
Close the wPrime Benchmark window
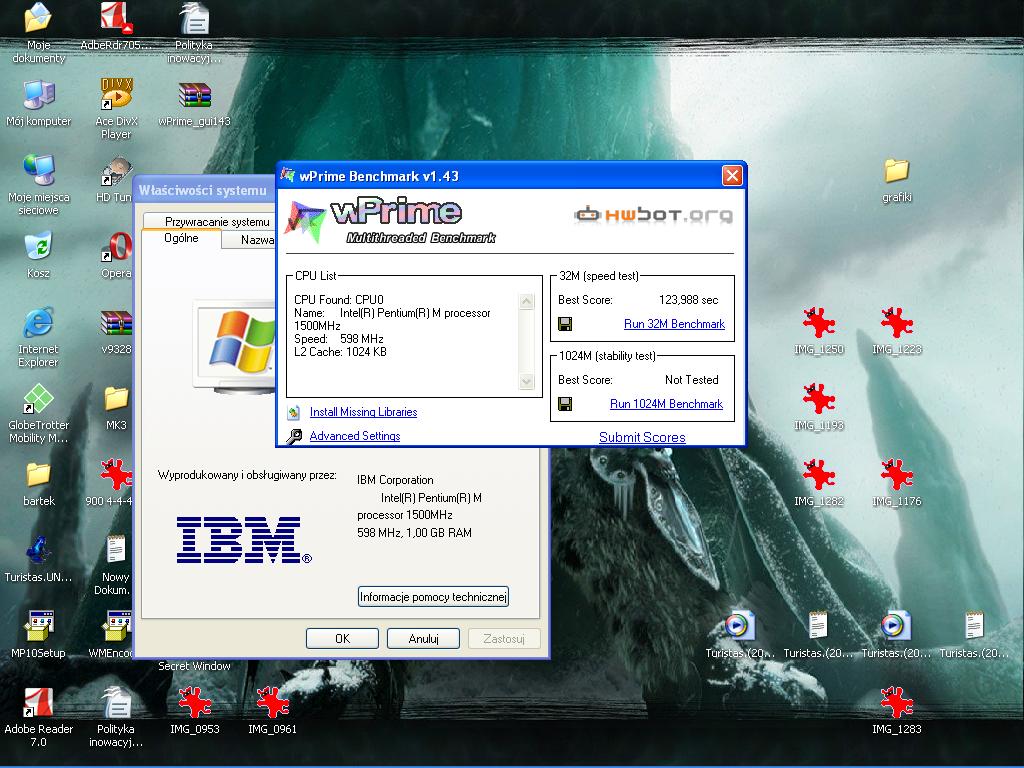(x=732, y=176)
